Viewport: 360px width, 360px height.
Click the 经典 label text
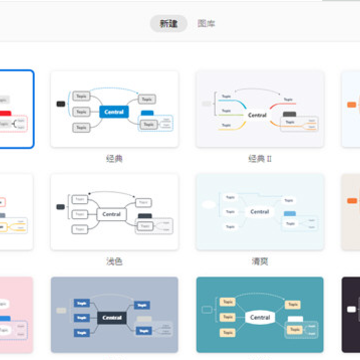click(114, 159)
